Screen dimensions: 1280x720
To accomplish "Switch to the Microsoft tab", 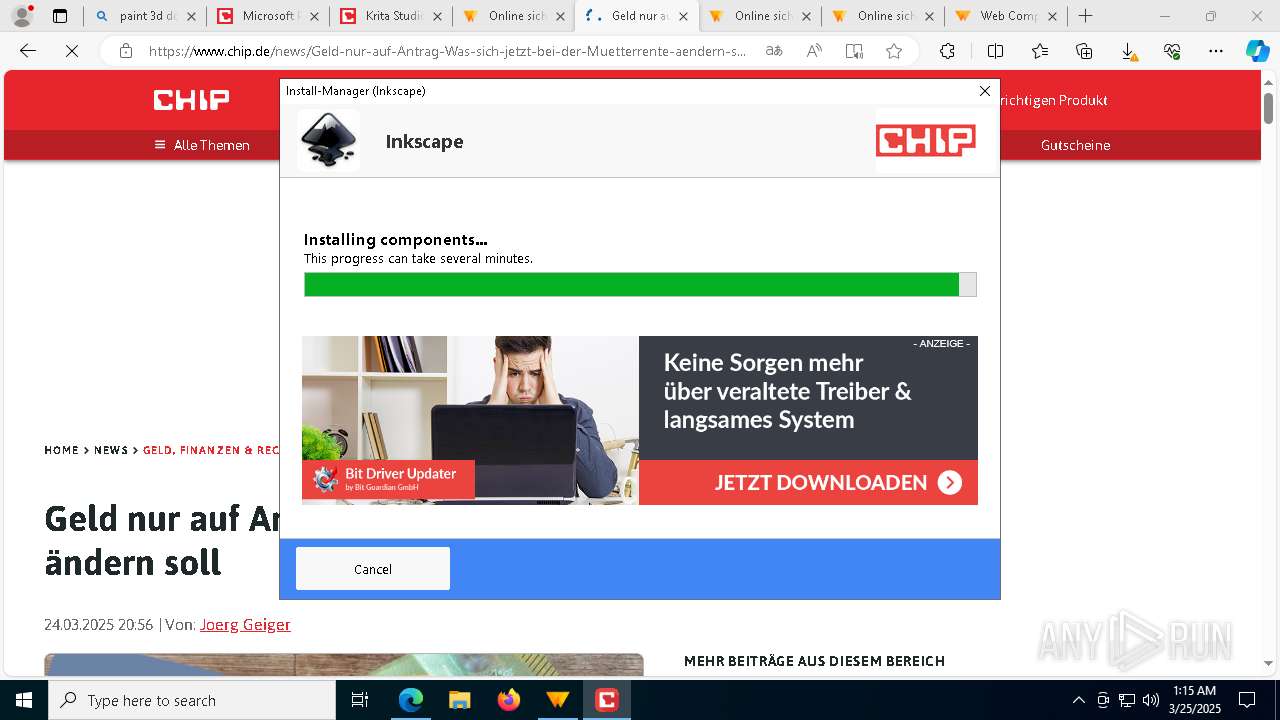I will click(x=267, y=16).
